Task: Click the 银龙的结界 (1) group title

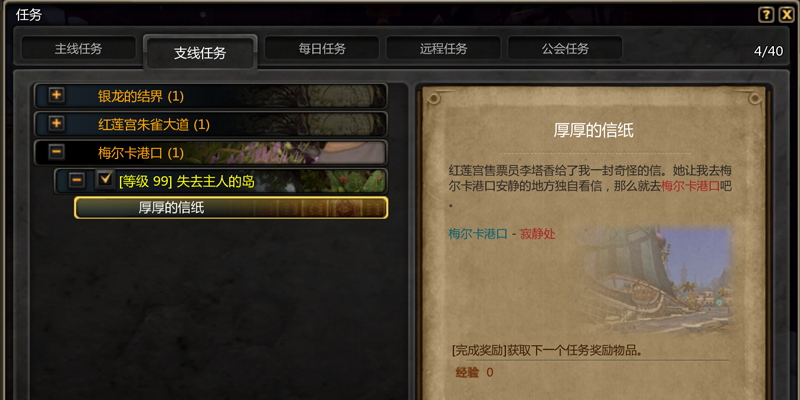Action: pyautogui.click(x=141, y=95)
